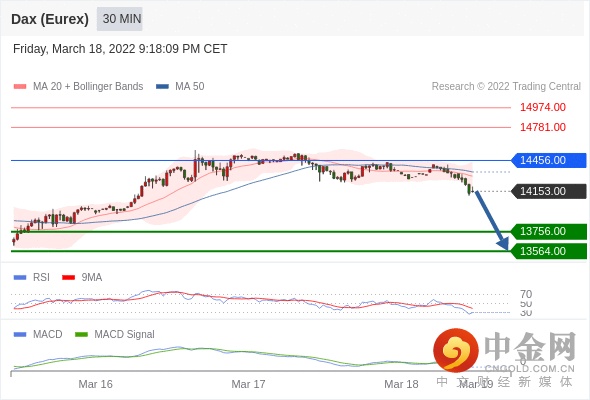The image size is (590, 400).
Task: Click the MA 20 + Bollinger Bands legend label
Action: [88, 87]
